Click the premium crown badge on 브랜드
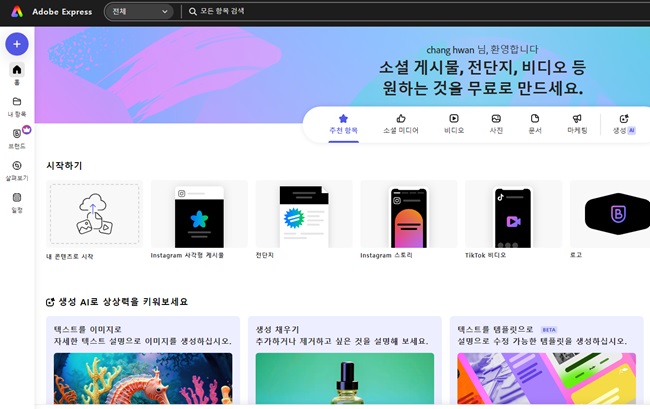The width and height of the screenshot is (650, 409). [x=27, y=130]
